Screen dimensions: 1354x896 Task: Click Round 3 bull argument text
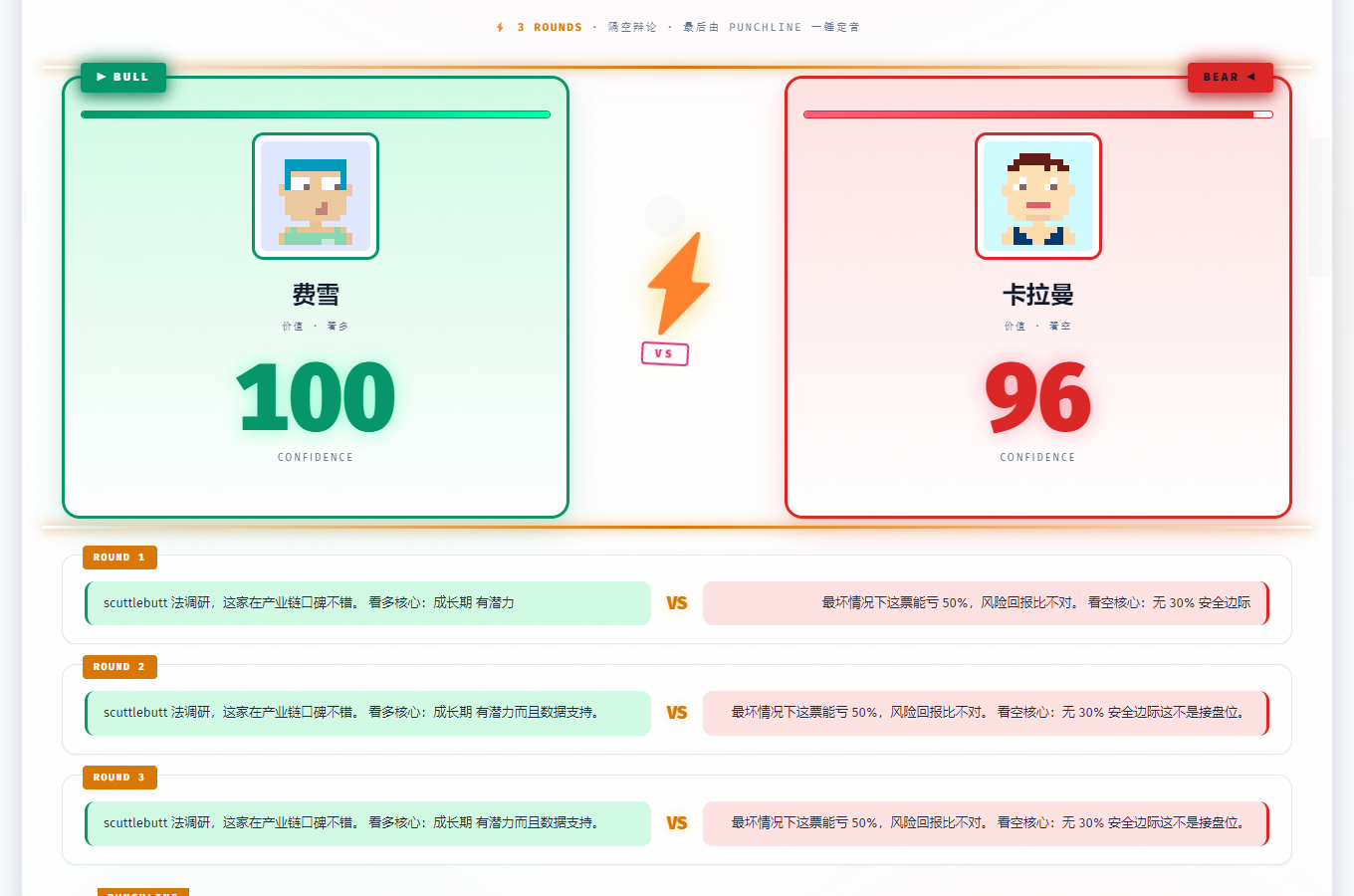pyautogui.click(x=368, y=823)
